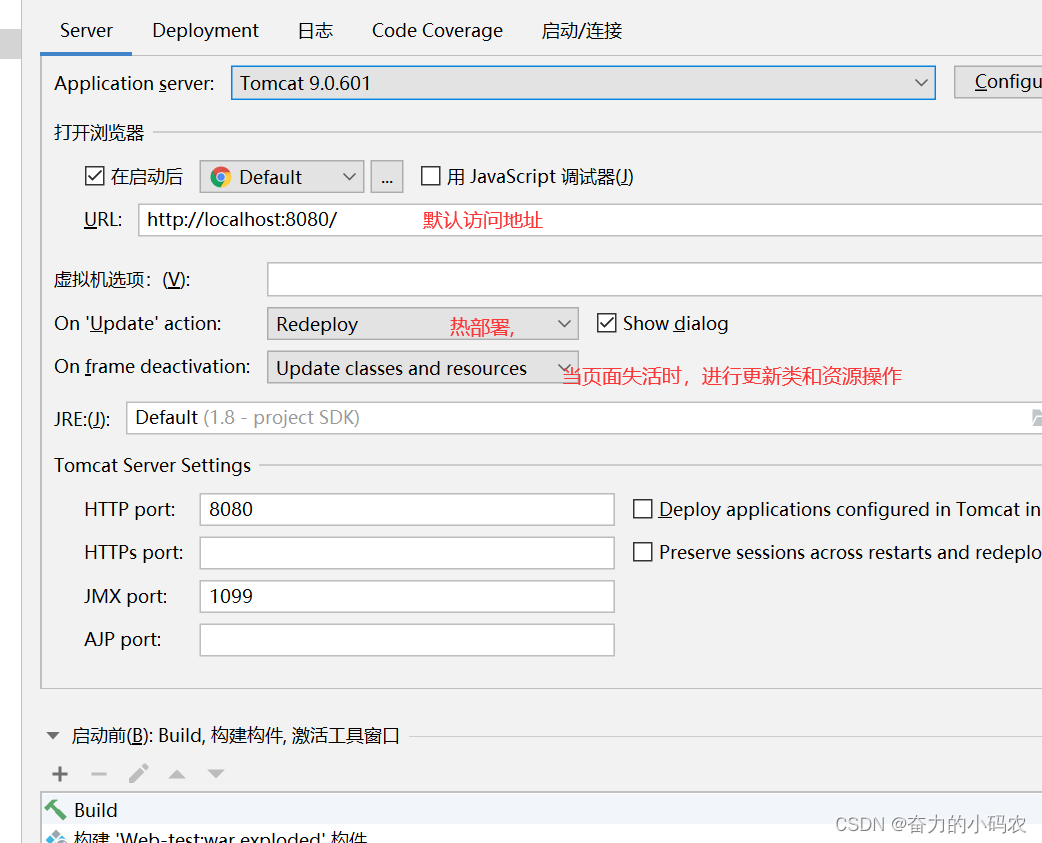
Task: Click the AJP port field
Action: 407,640
